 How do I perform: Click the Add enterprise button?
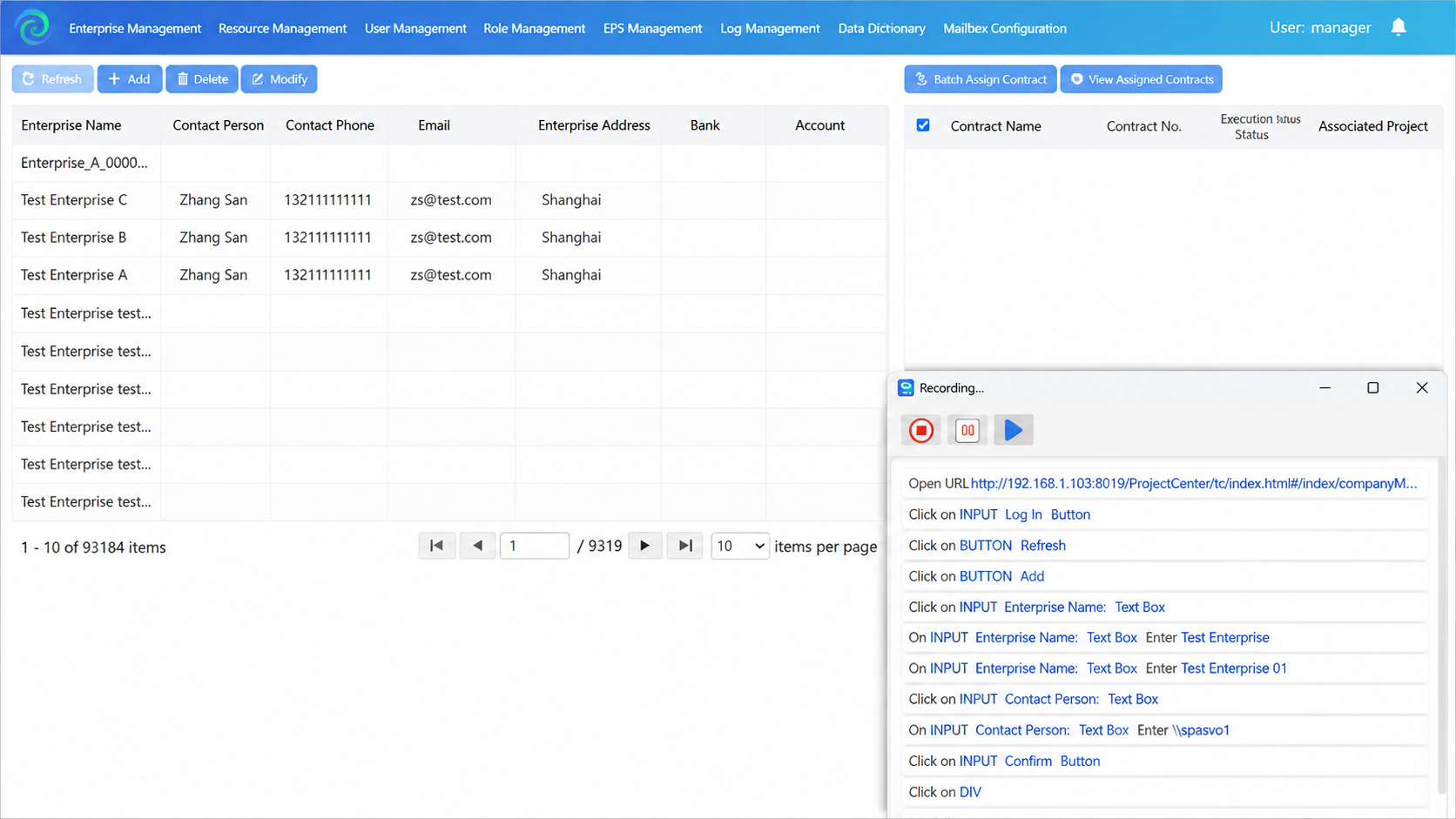pyautogui.click(x=129, y=79)
